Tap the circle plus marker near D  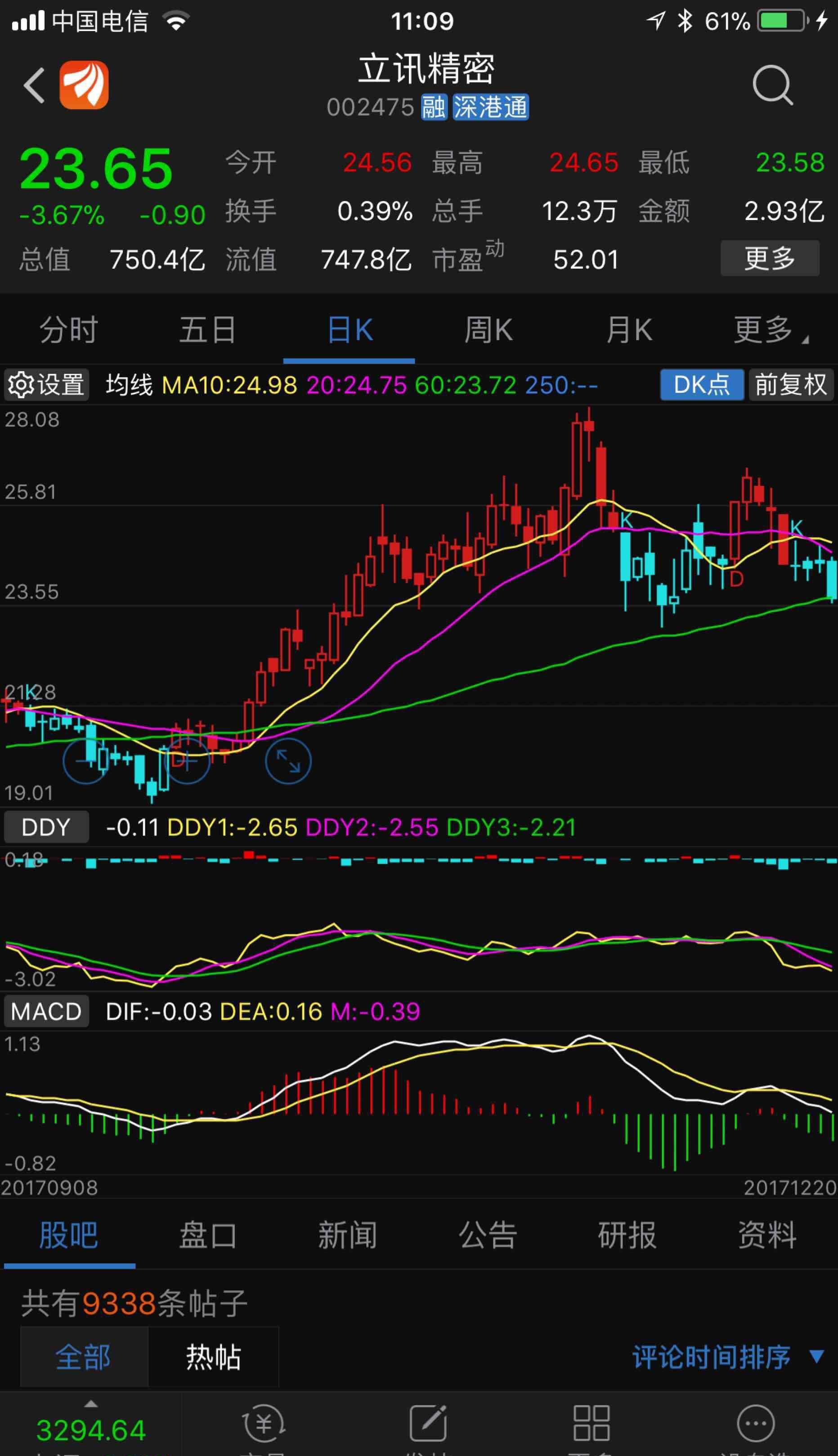point(187,761)
